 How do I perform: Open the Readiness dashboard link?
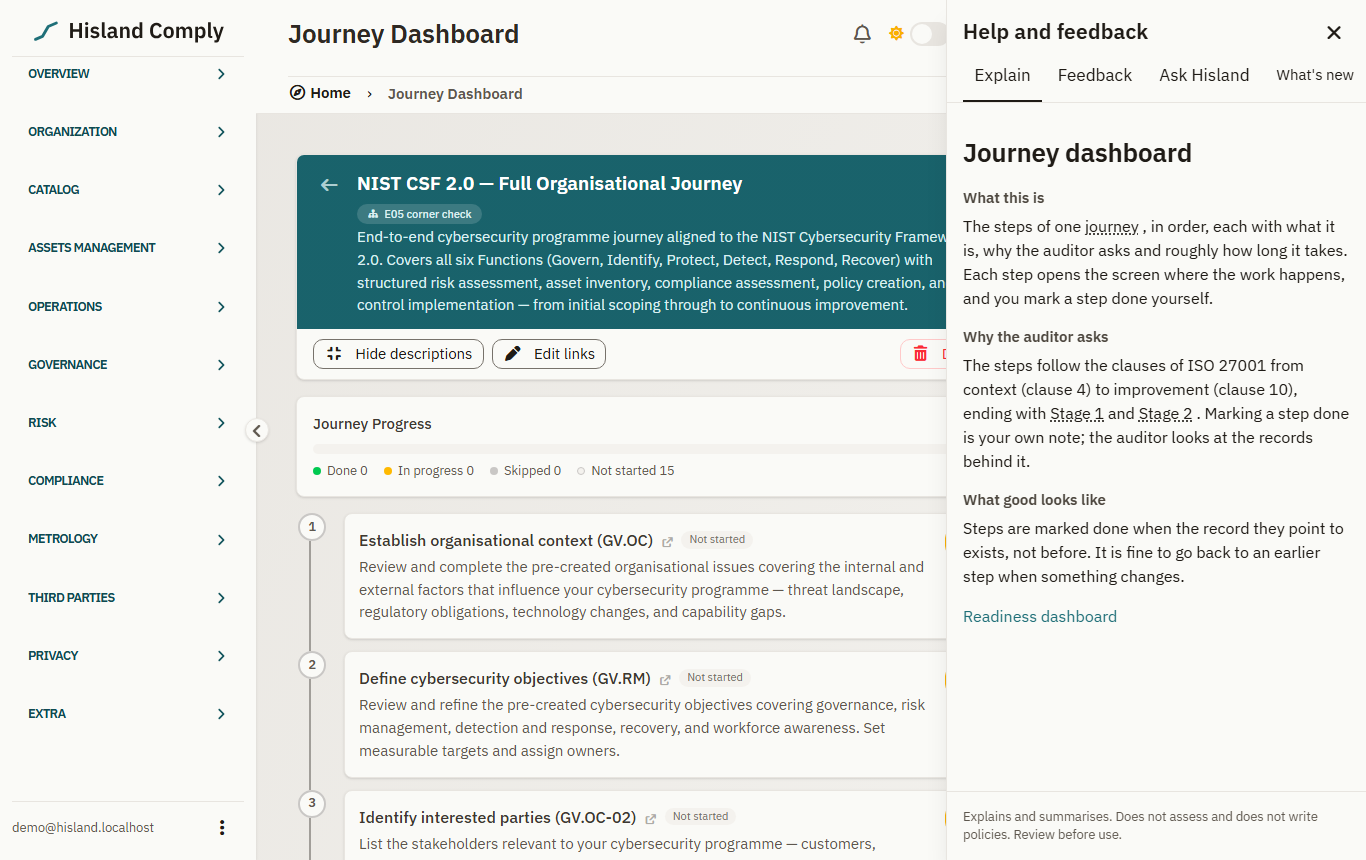pyautogui.click(x=1040, y=617)
